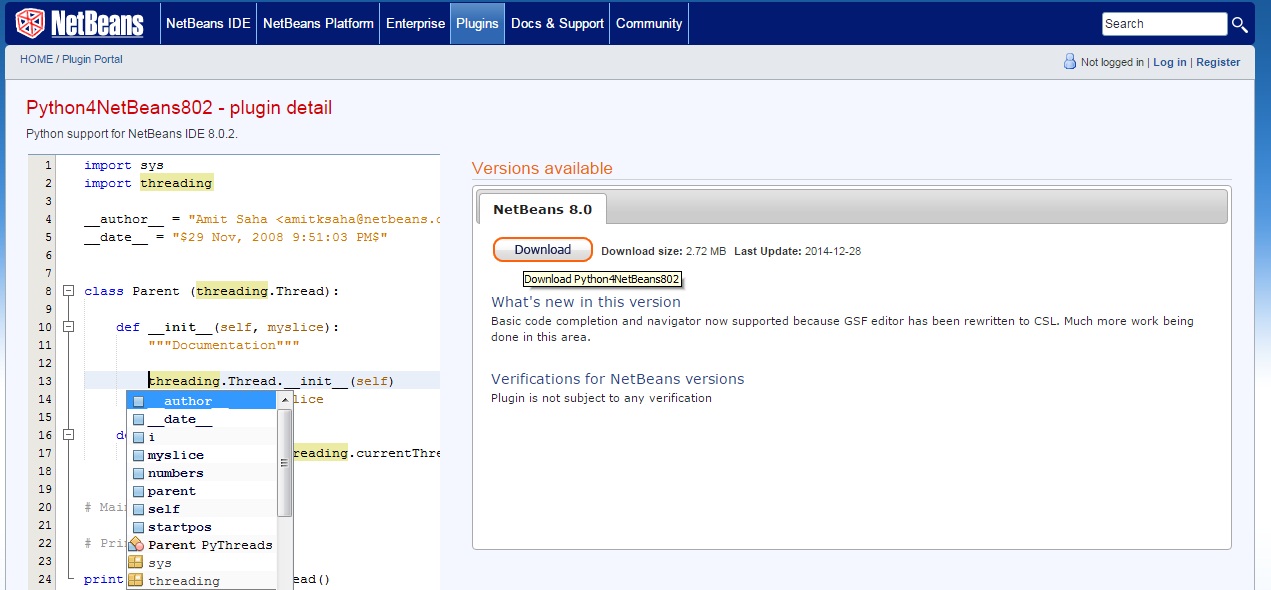Download the Python4NetBeans802 plugin
This screenshot has height=590, width=1271.
(x=542, y=249)
